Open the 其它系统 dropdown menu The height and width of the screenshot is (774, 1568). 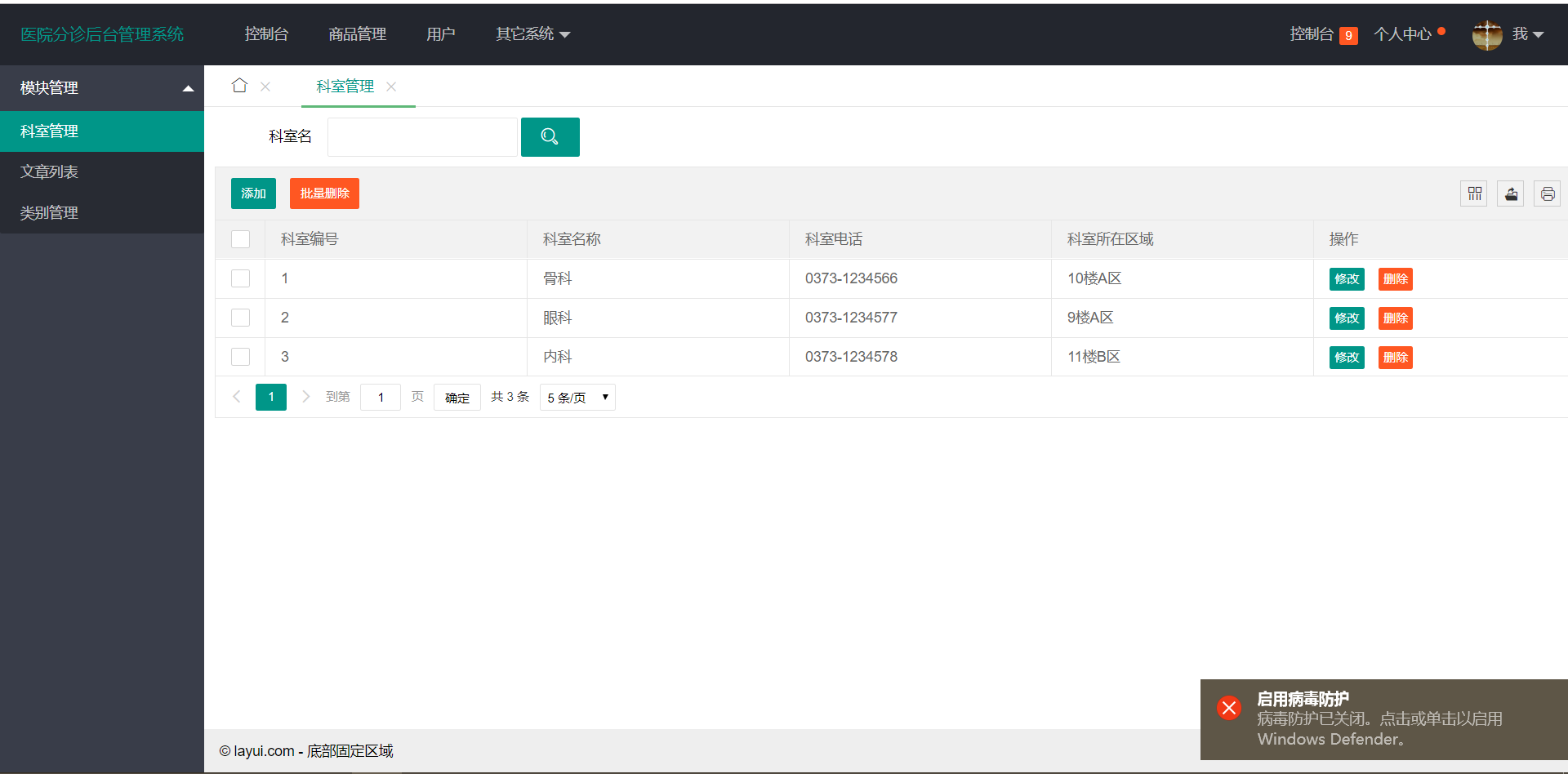(x=532, y=33)
